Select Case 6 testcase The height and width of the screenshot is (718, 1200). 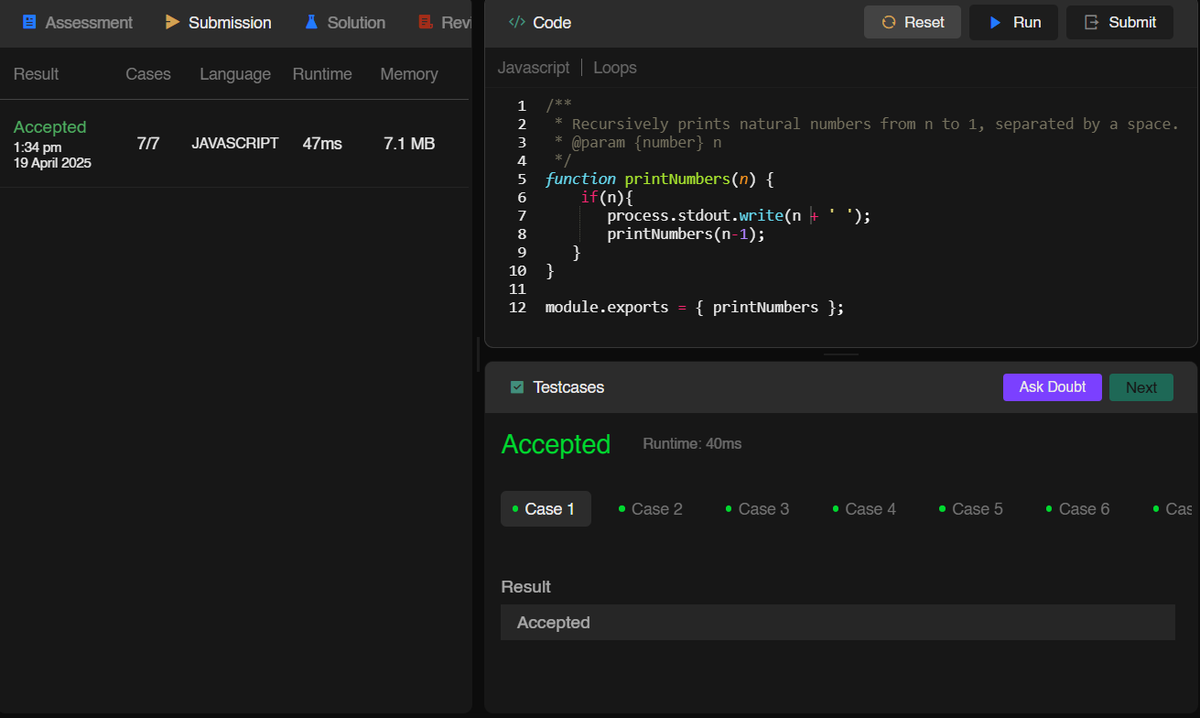coord(1078,509)
